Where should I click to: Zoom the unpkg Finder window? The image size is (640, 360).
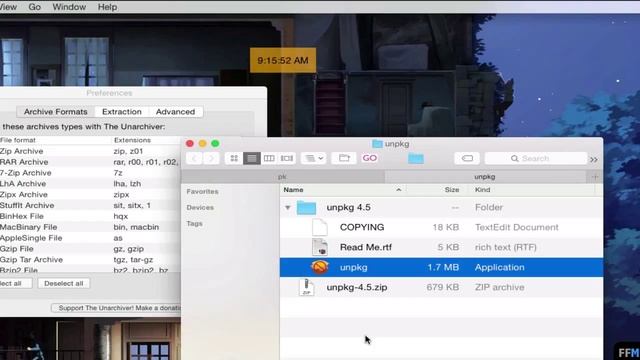point(215,144)
